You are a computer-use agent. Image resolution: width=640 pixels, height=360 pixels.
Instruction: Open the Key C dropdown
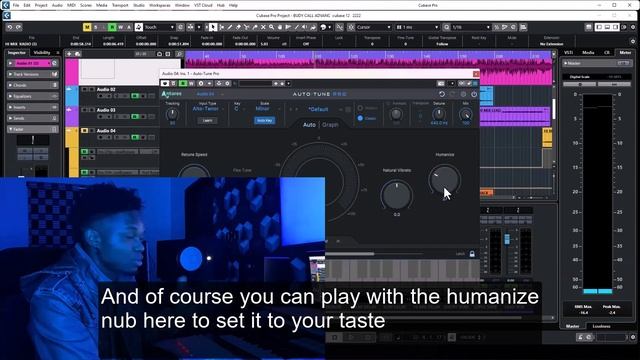coord(239,109)
